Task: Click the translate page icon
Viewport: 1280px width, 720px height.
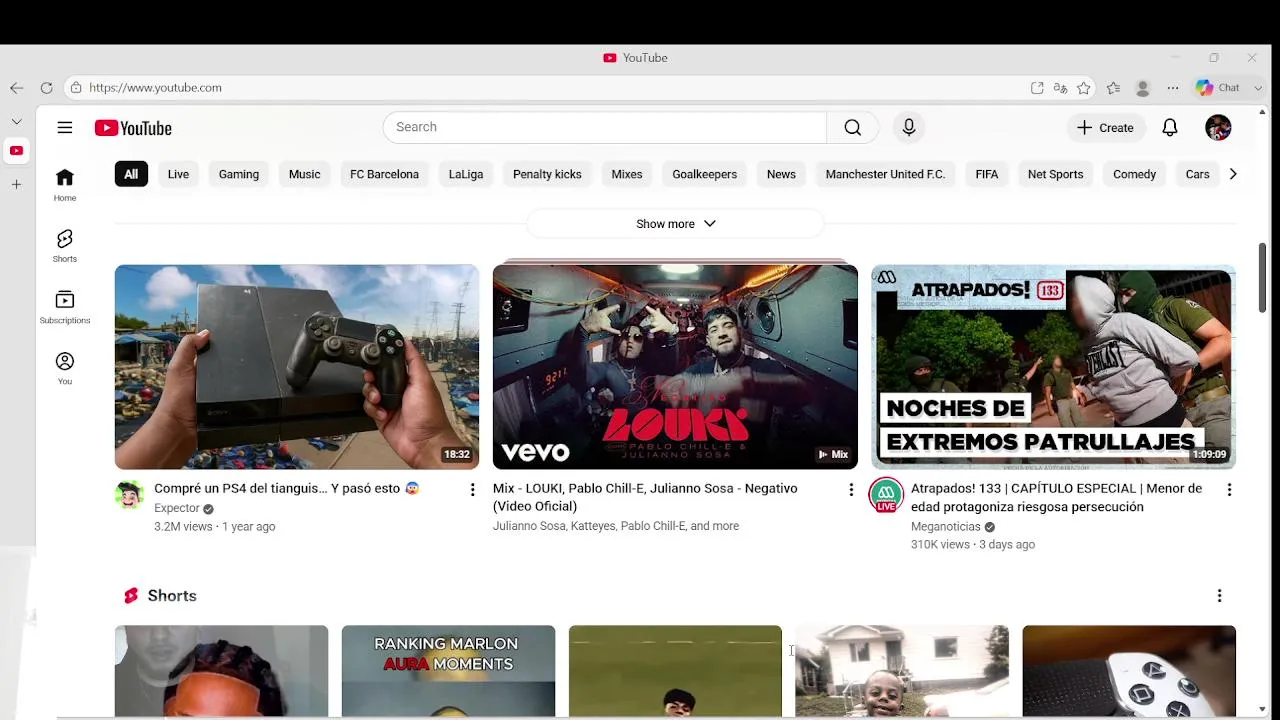Action: (x=1060, y=88)
